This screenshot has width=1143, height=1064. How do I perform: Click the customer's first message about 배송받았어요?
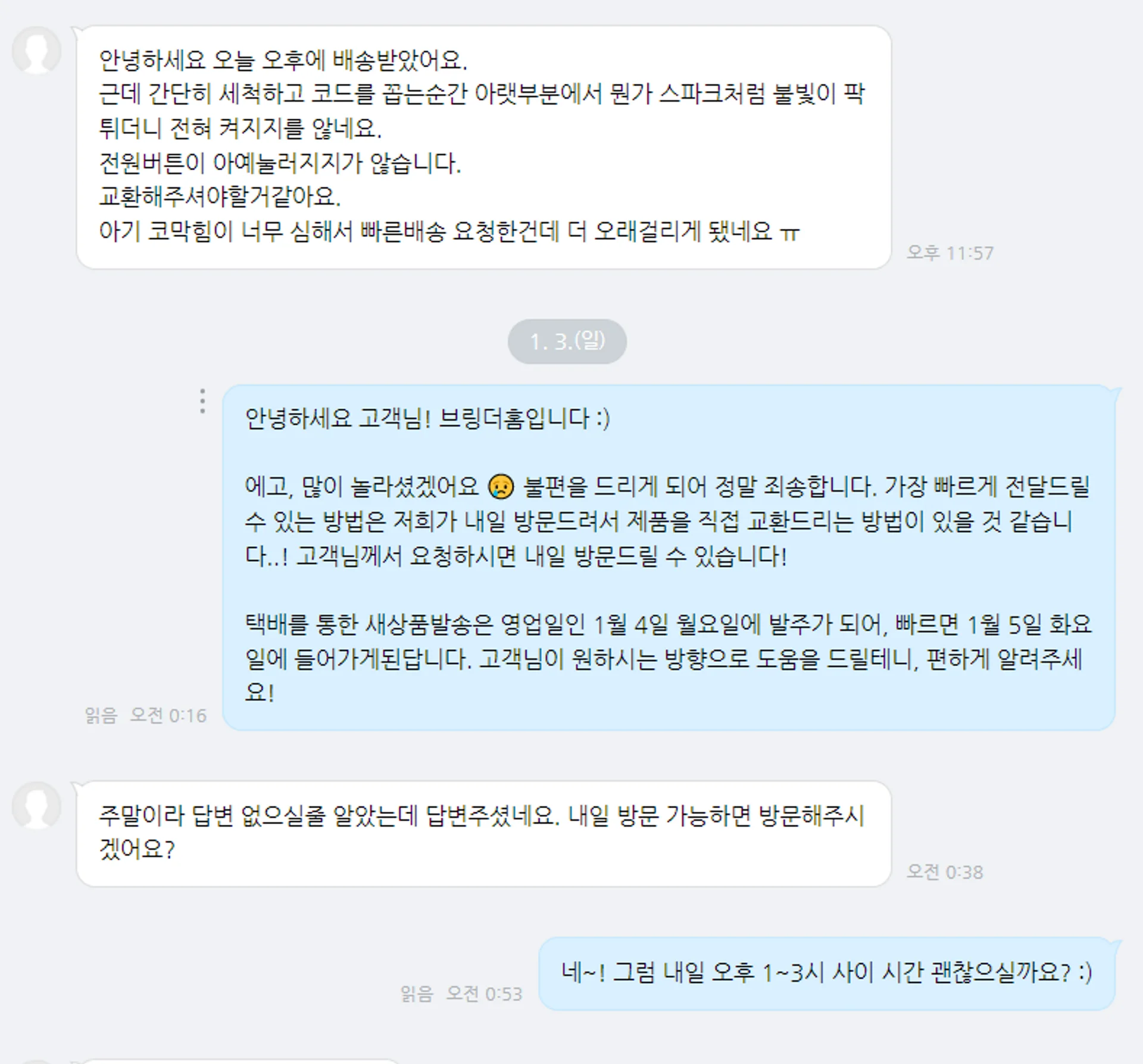pyautogui.click(x=483, y=147)
